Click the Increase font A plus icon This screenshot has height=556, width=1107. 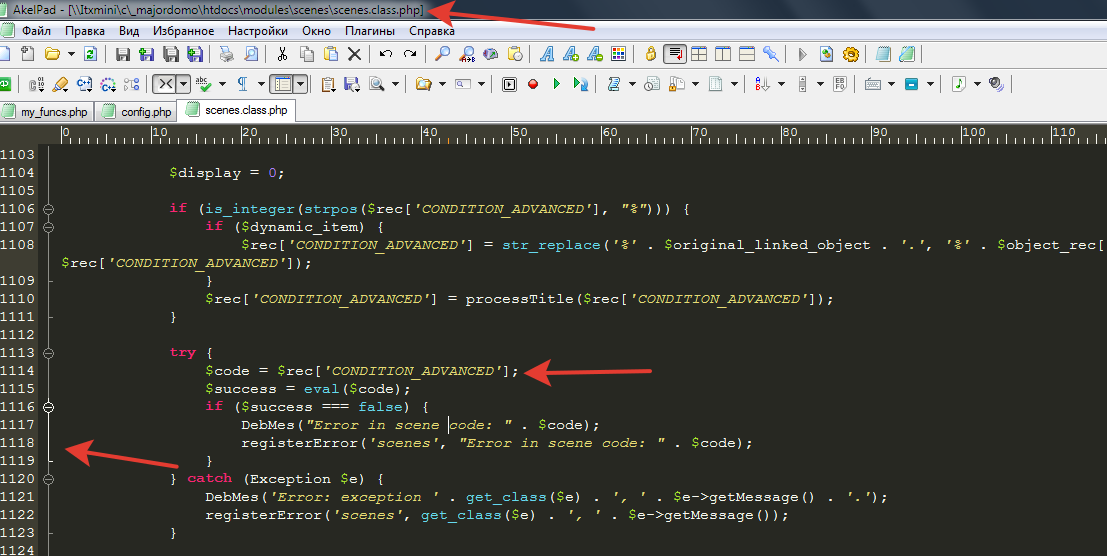(x=570, y=54)
